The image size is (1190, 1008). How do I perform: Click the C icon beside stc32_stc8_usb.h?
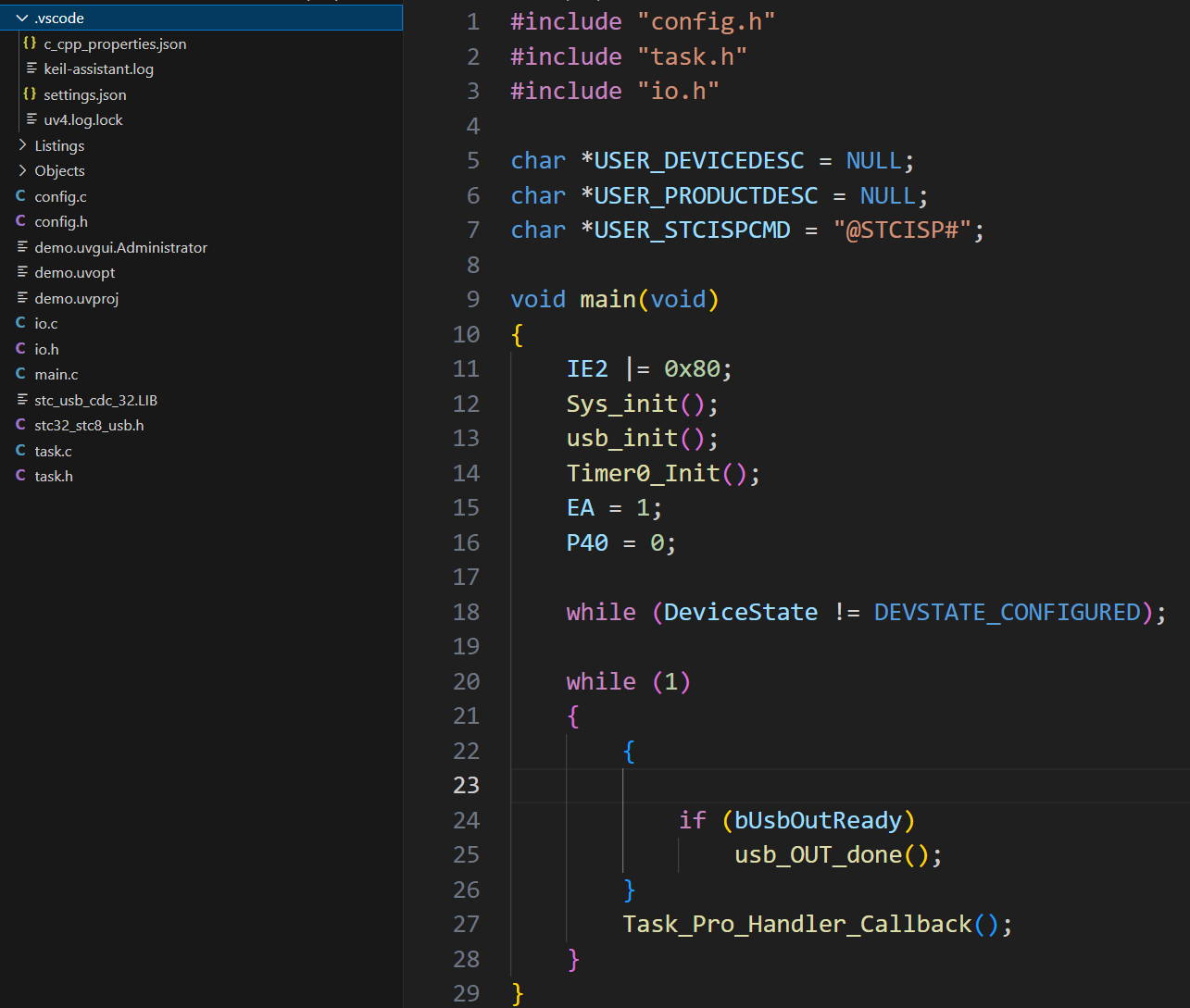pyautogui.click(x=20, y=425)
